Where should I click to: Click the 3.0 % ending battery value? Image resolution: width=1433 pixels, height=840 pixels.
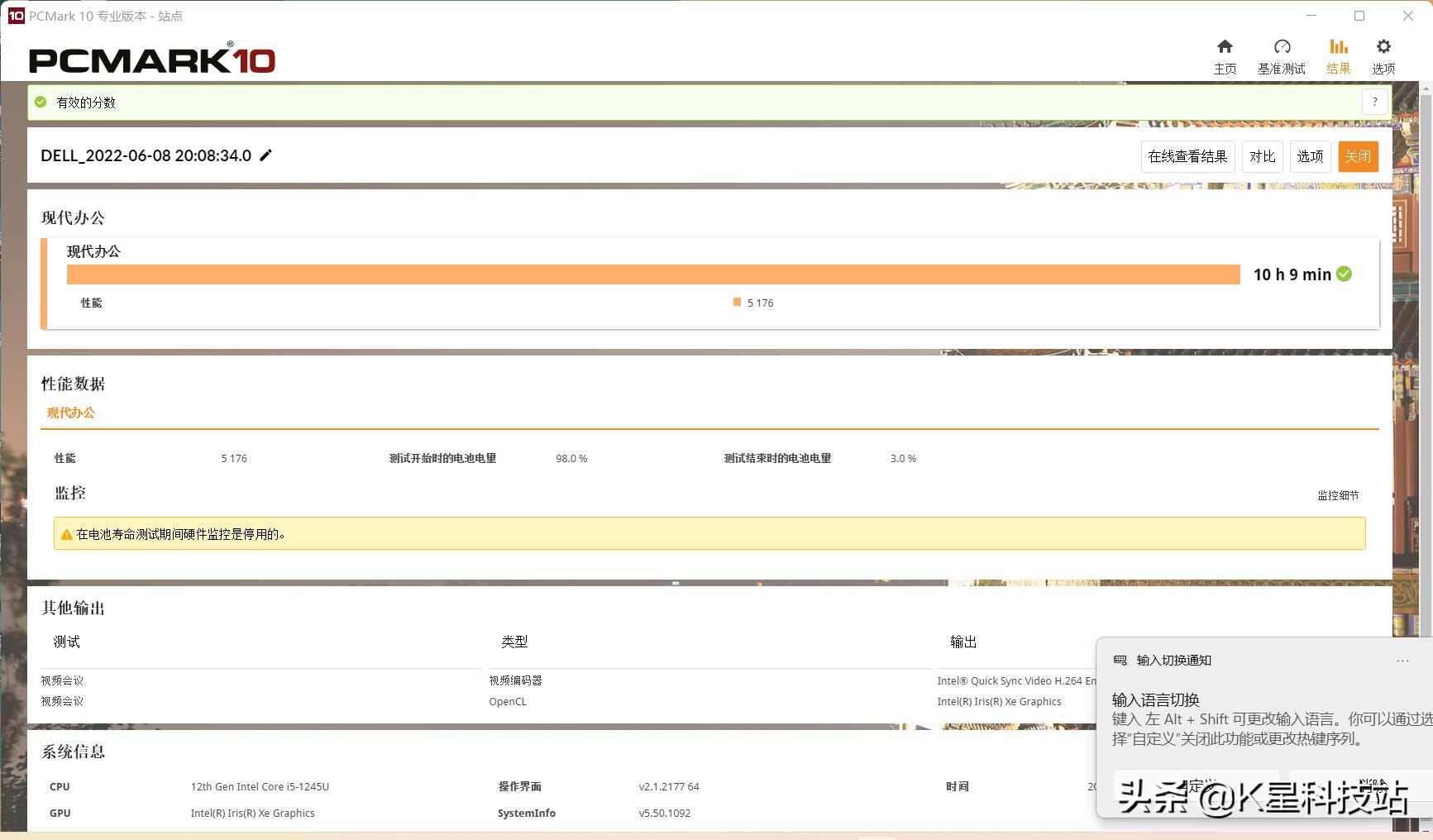point(903,458)
